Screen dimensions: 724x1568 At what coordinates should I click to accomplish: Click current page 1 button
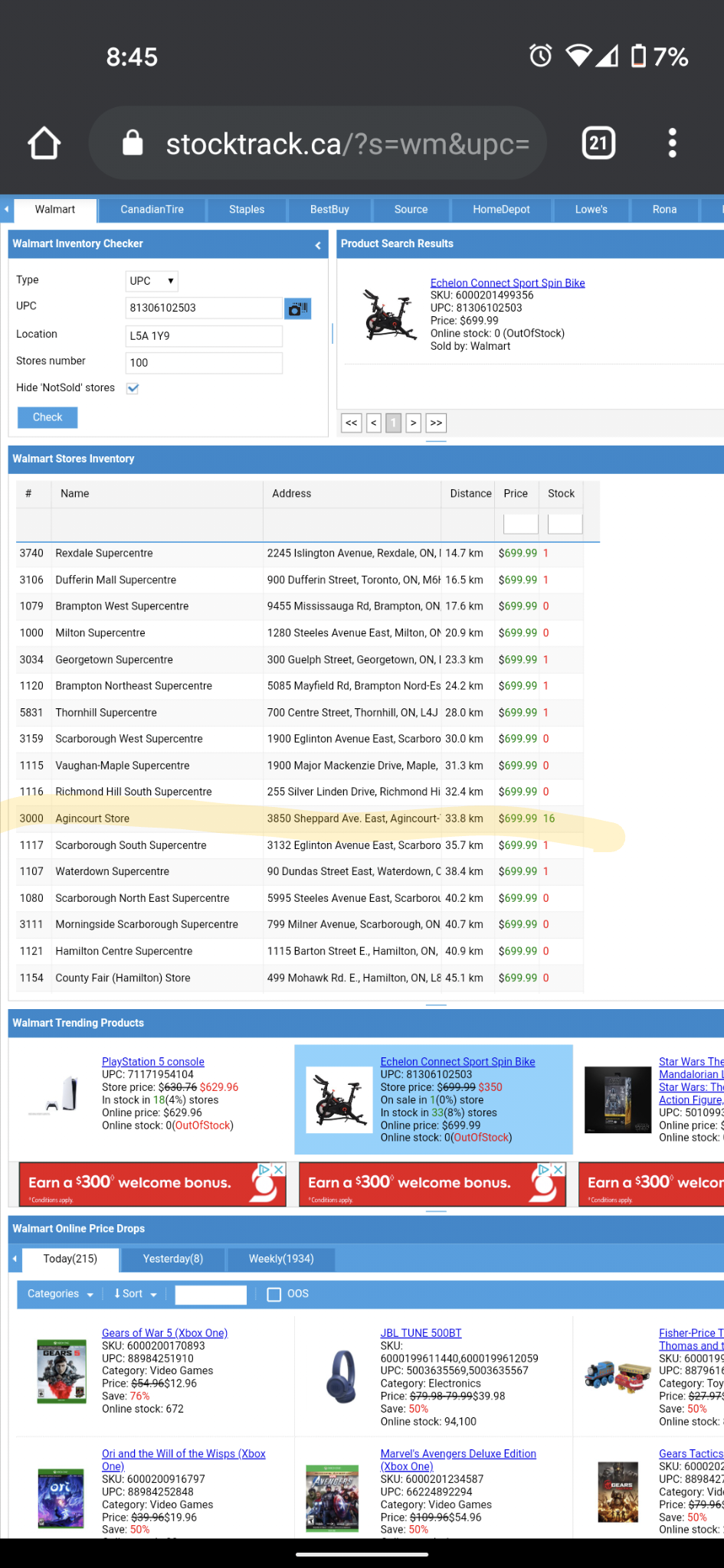pos(393,423)
